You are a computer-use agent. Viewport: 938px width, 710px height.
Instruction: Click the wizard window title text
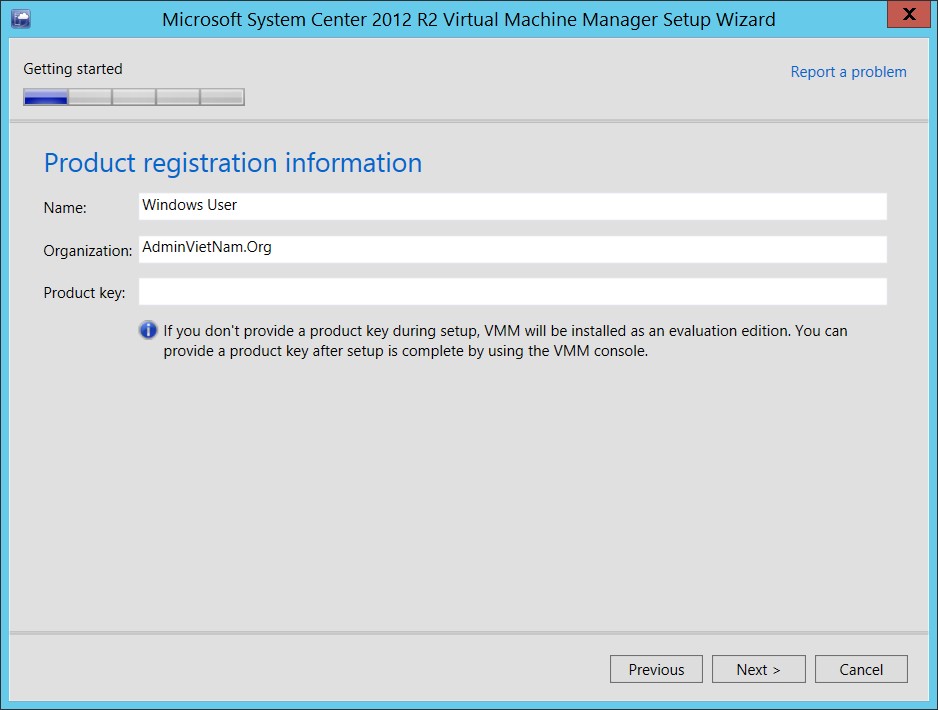(468, 20)
